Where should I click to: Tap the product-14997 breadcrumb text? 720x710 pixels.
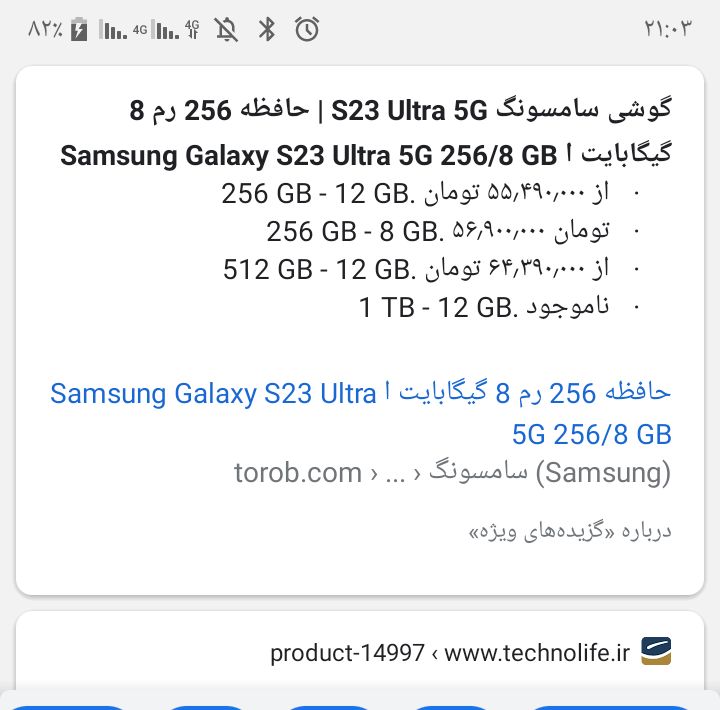347,653
